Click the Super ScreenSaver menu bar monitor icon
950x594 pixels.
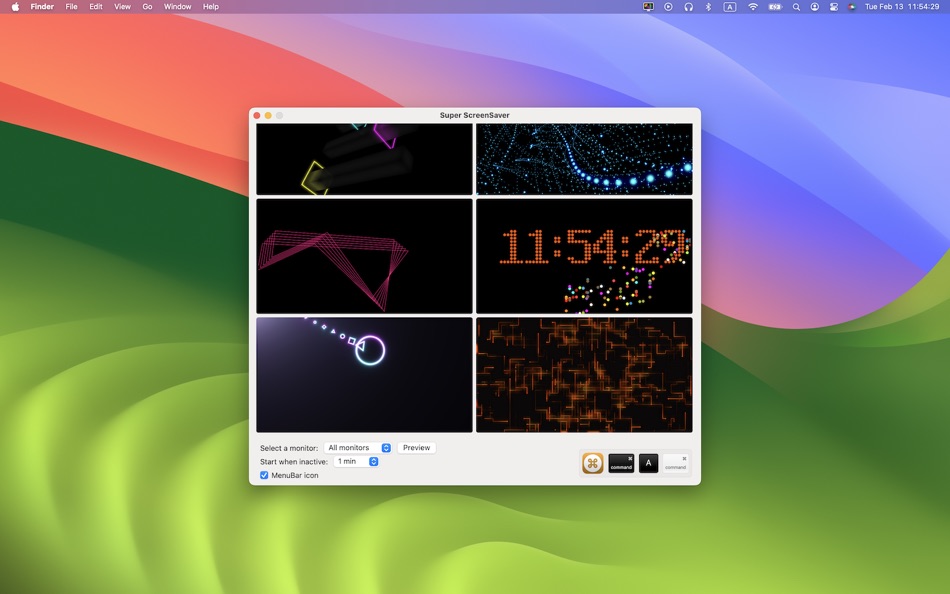[x=648, y=7]
